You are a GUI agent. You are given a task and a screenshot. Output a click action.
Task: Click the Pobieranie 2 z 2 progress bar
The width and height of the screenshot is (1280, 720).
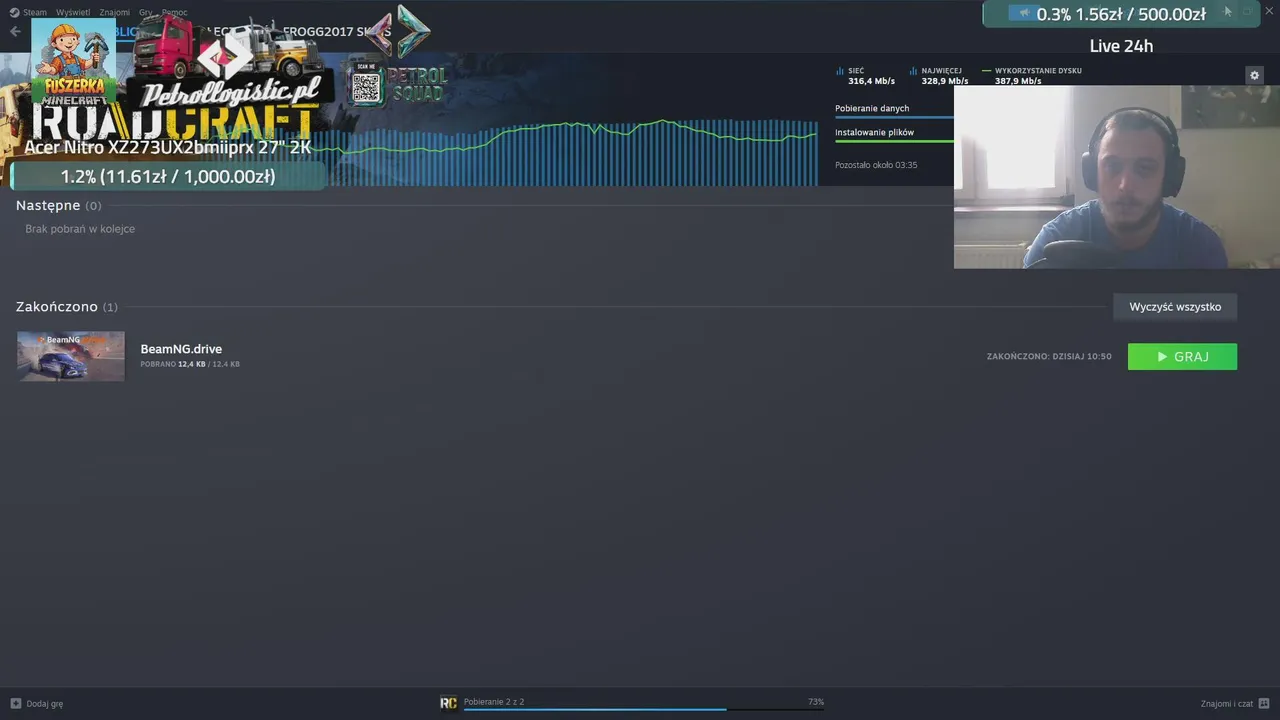[644, 709]
